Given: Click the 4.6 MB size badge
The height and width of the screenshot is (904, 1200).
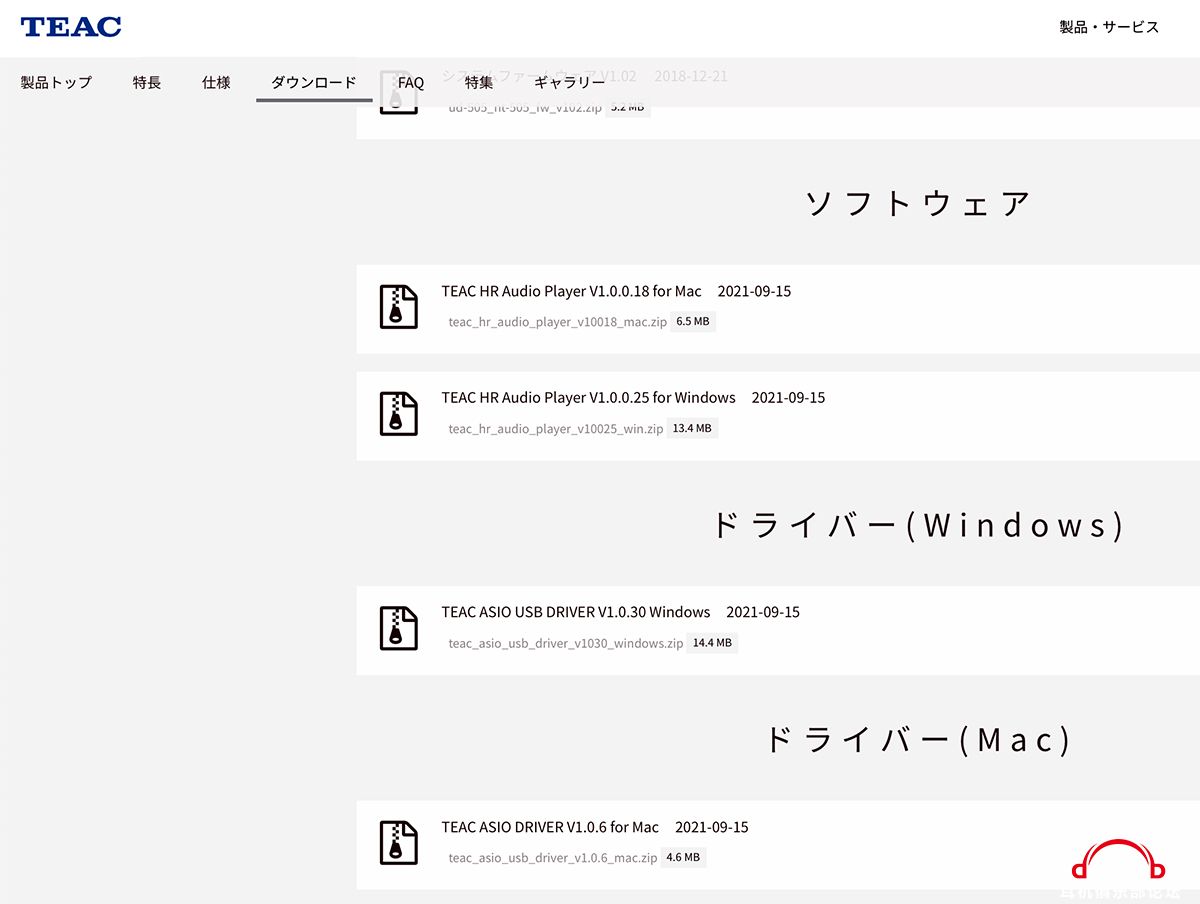Looking at the screenshot, I should click(683, 857).
